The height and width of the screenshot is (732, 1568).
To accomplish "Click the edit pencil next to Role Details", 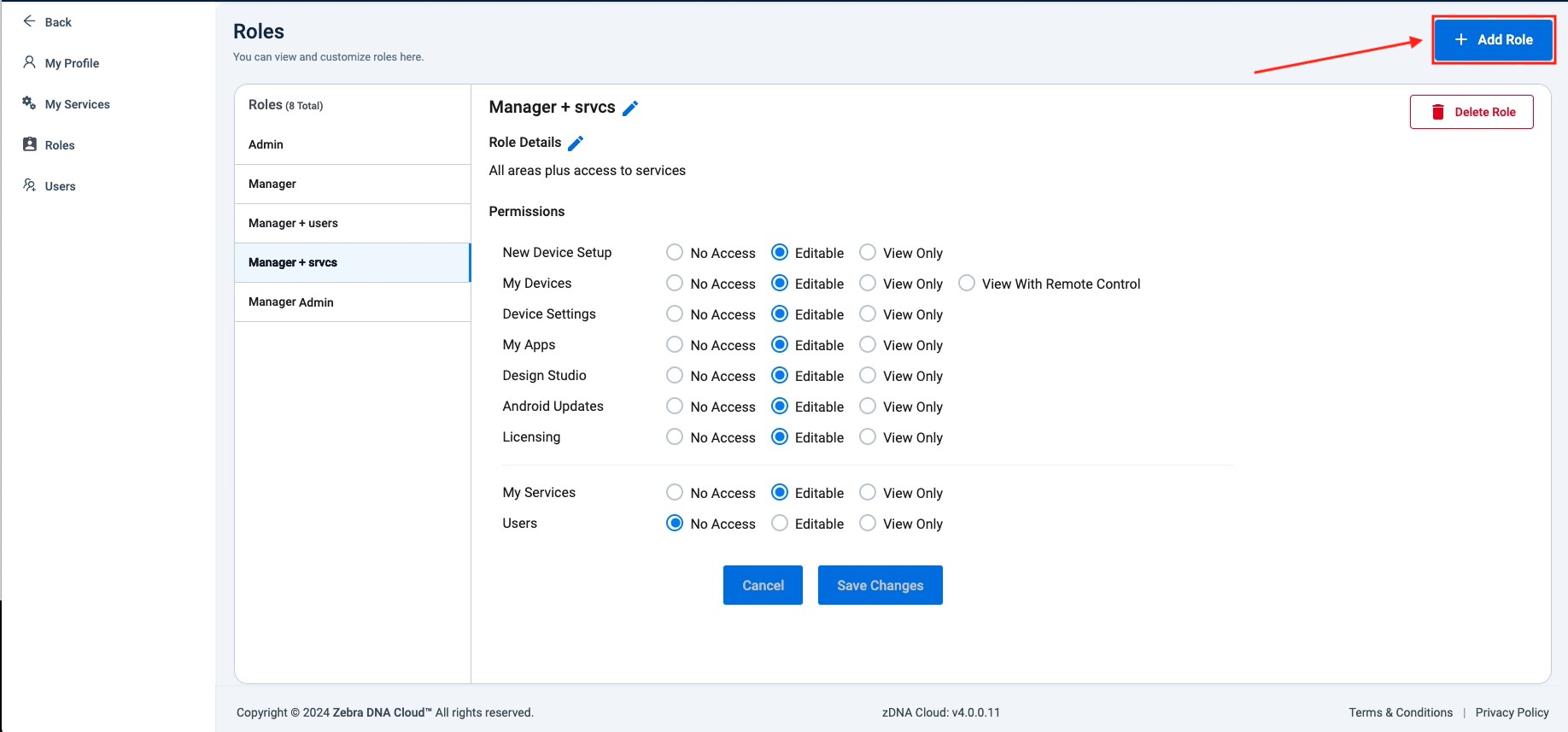I will tap(576, 143).
